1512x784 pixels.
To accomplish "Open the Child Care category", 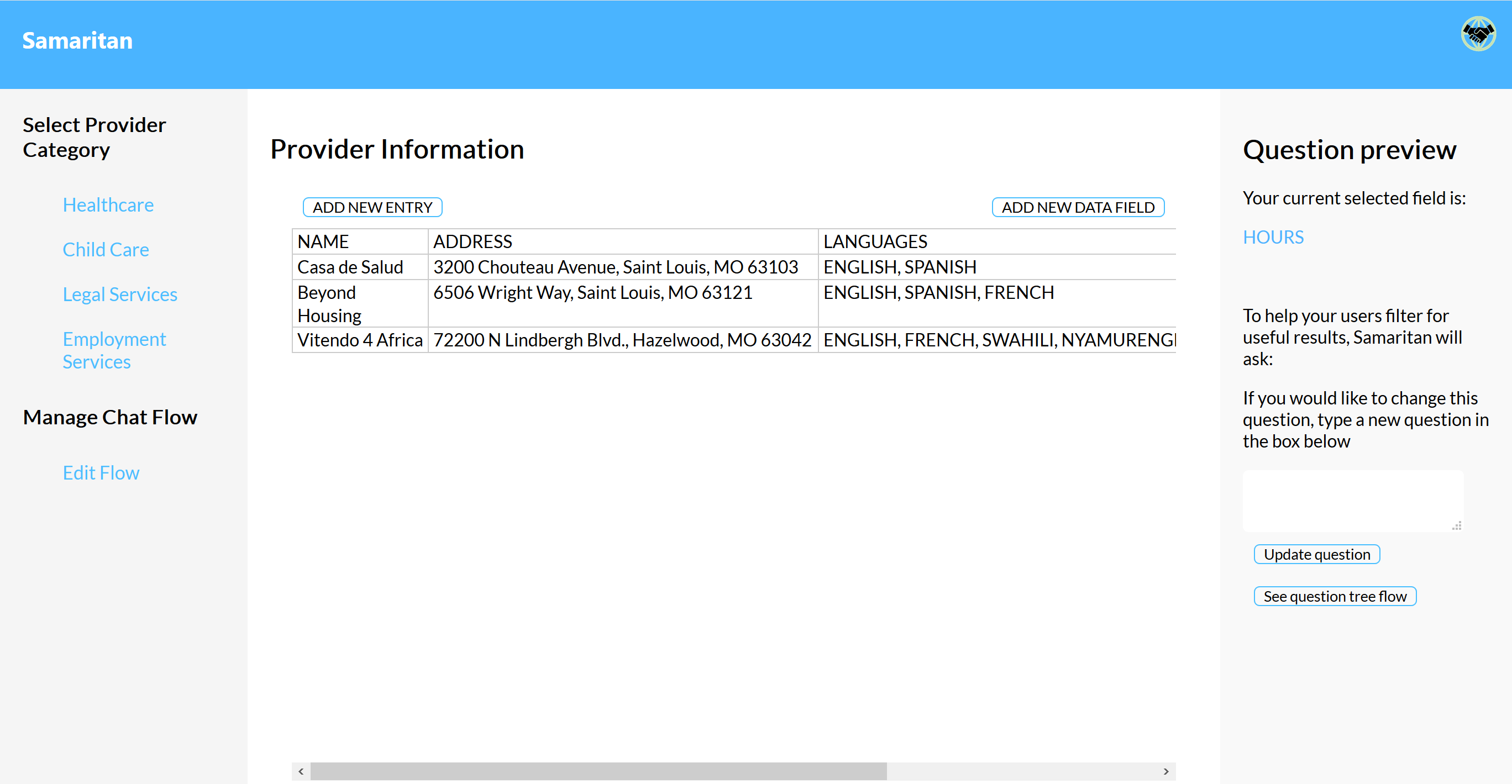I will pyautogui.click(x=106, y=249).
